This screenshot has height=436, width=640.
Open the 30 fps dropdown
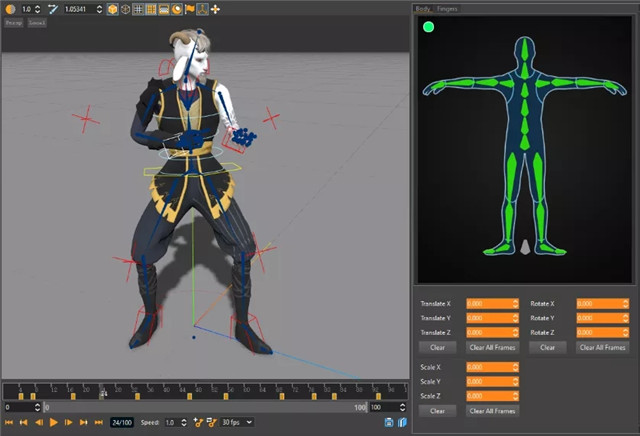[237, 423]
